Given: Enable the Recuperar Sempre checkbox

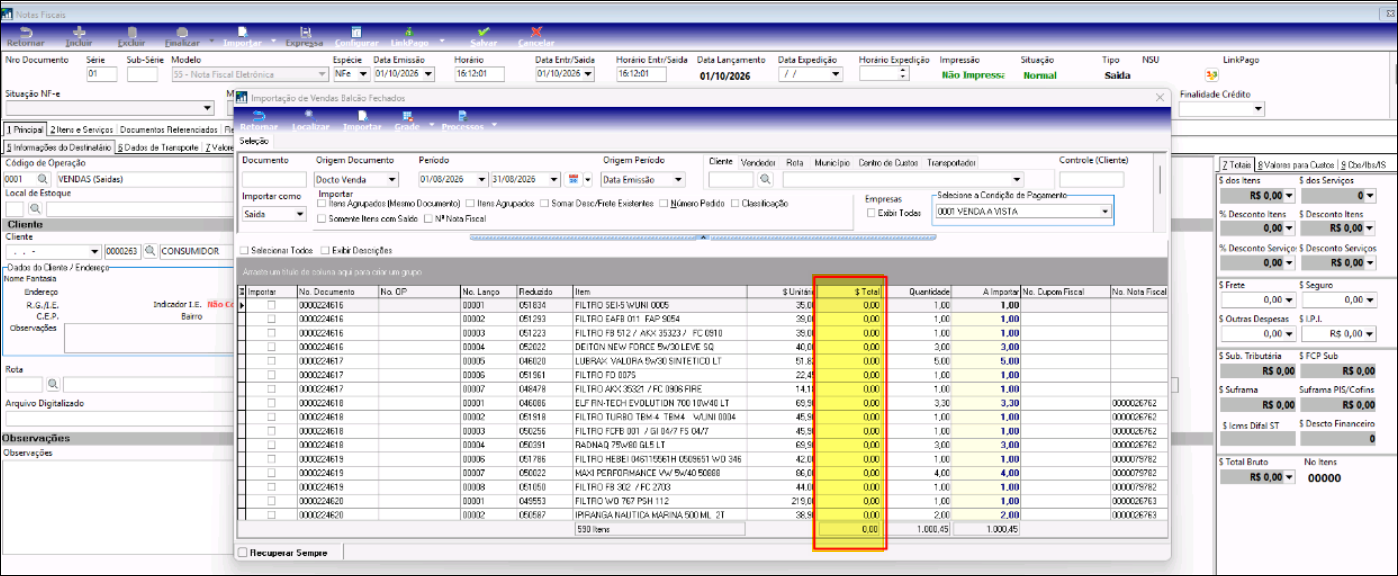Looking at the screenshot, I should click(x=242, y=552).
